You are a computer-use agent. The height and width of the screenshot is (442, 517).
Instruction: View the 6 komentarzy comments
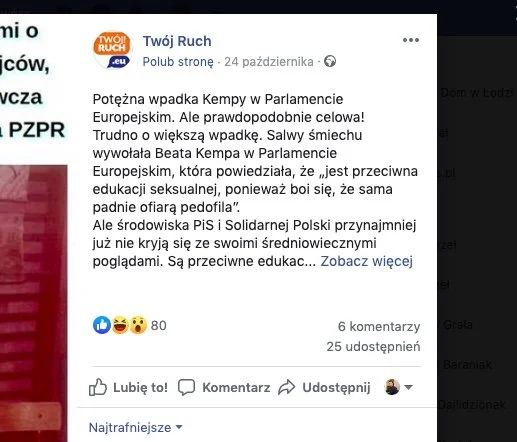tap(379, 327)
